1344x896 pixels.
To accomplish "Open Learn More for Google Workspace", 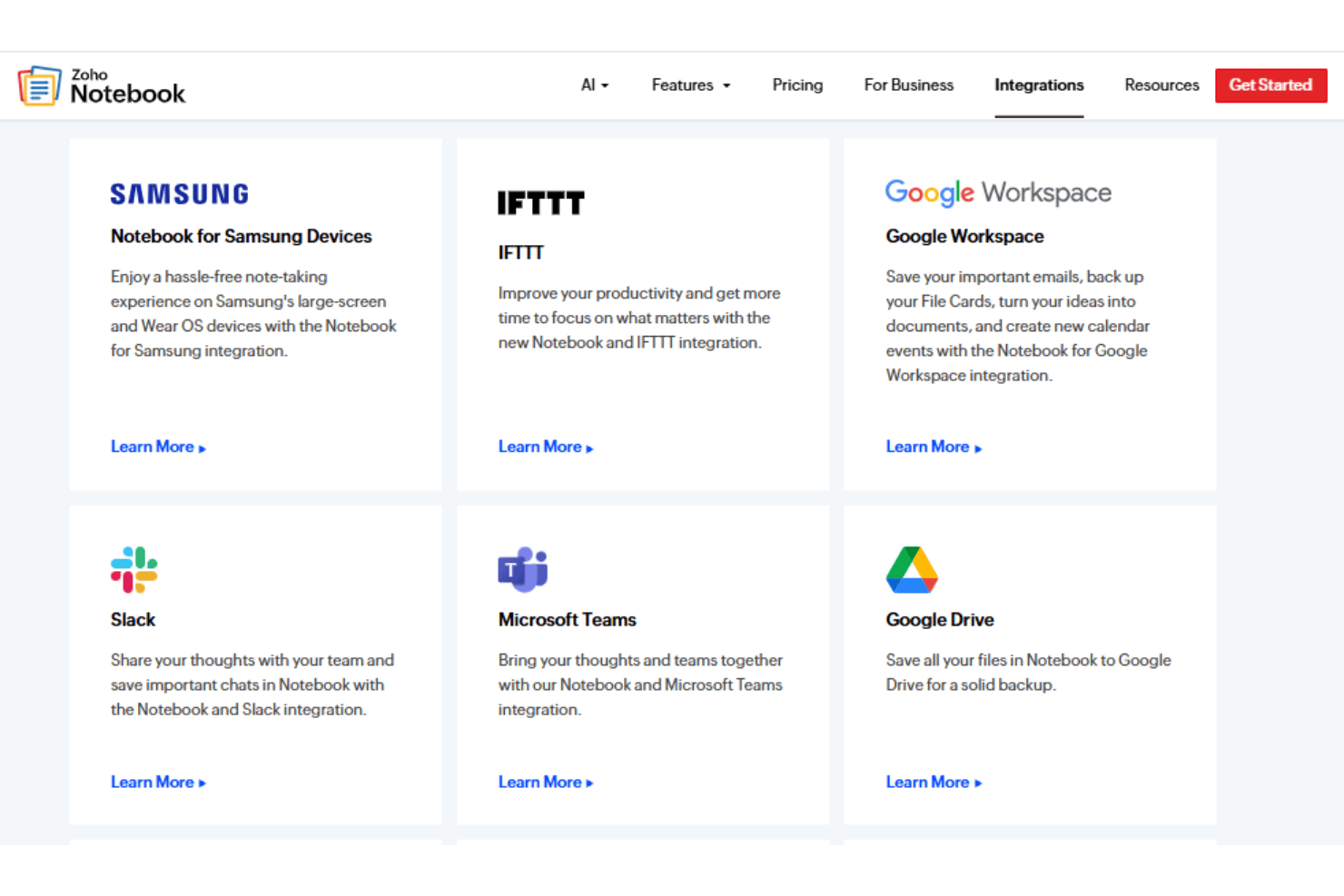I will point(934,447).
